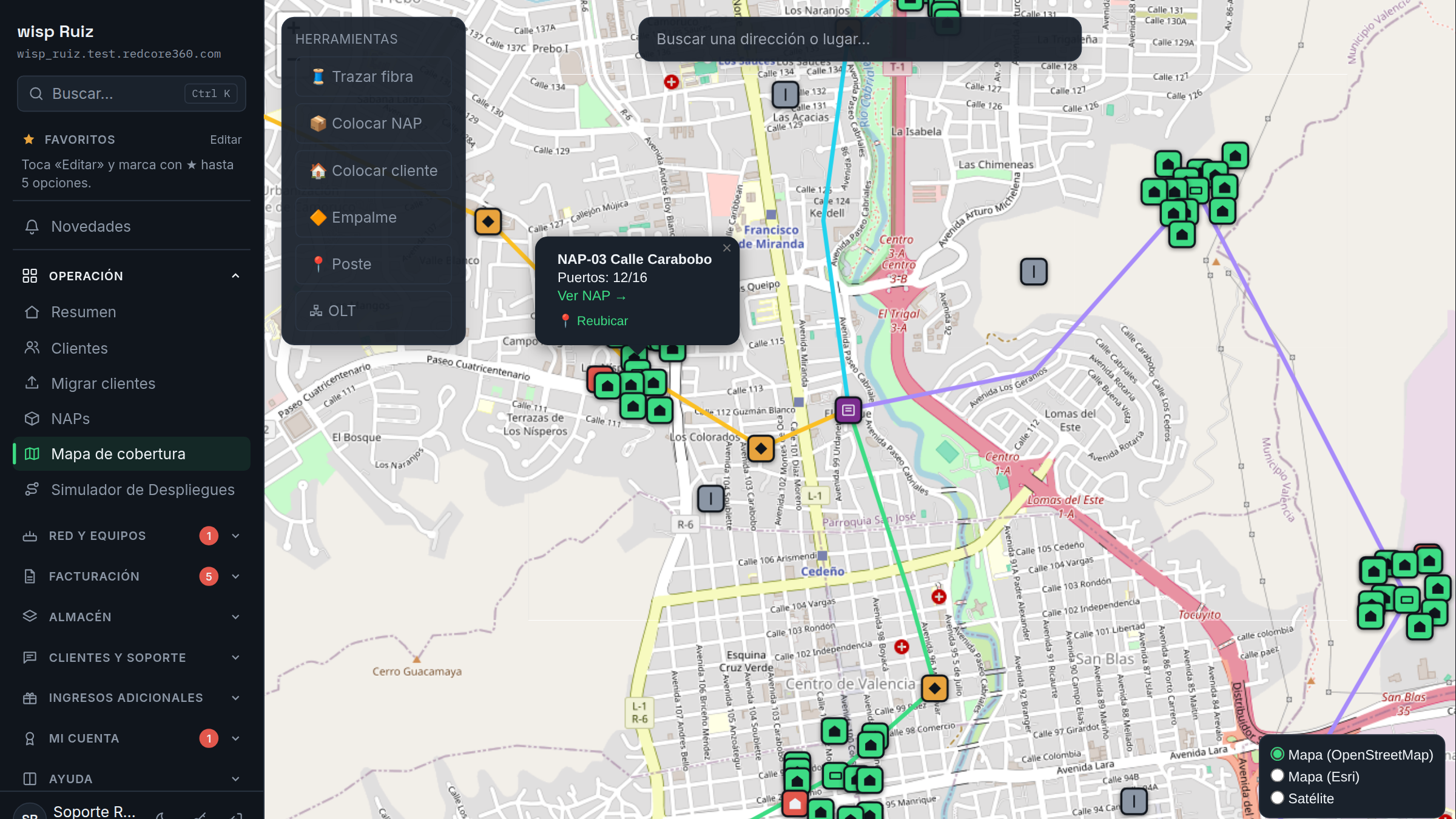This screenshot has width=1456, height=819.
Task: Click the magnifier icon in the sidebar search
Action: (36, 93)
